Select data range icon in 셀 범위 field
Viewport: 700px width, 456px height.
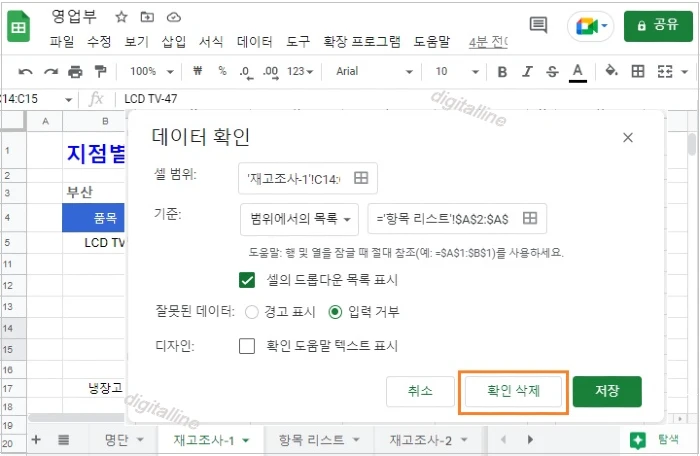click(361, 178)
